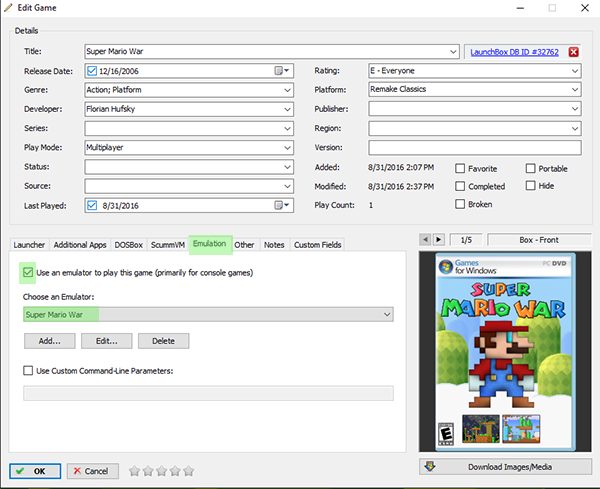
Task: Select the Emulation tab
Action: (x=209, y=244)
